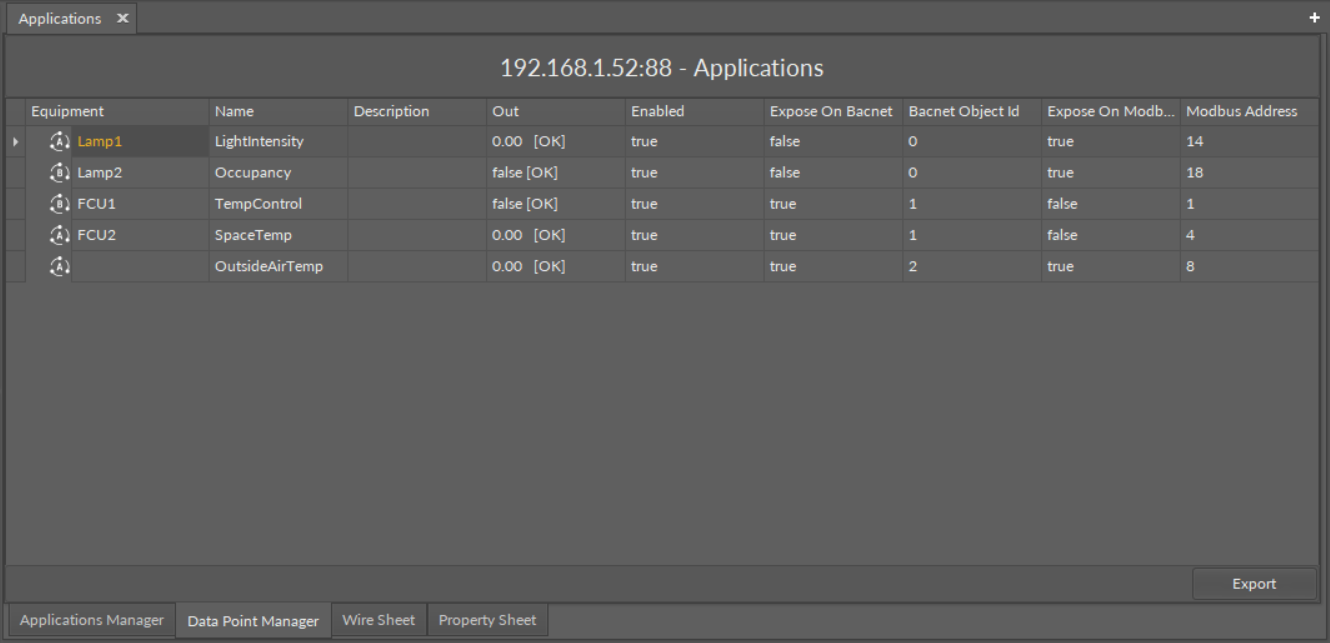Sort by the Modbus Address column header
1330x643 pixels.
[1241, 111]
